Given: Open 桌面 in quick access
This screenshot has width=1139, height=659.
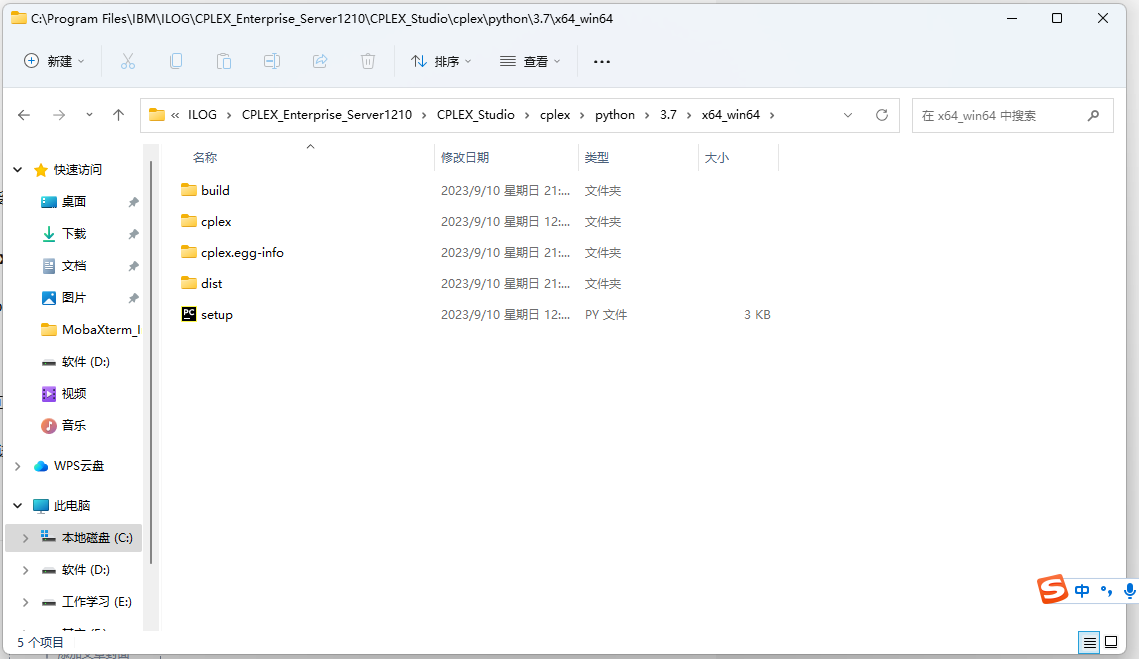Looking at the screenshot, I should coord(73,201).
